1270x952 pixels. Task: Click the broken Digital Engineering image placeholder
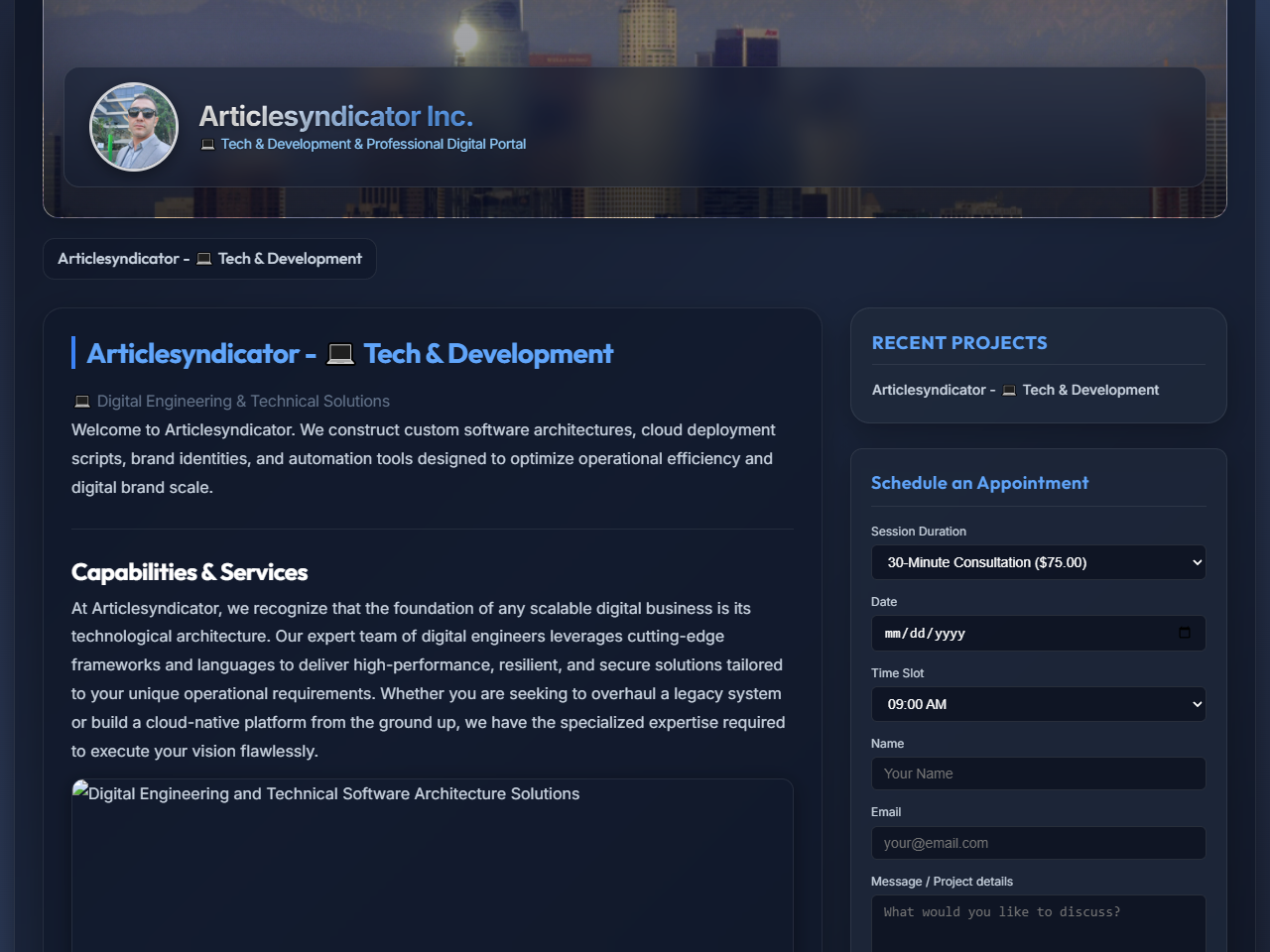[x=432, y=865]
